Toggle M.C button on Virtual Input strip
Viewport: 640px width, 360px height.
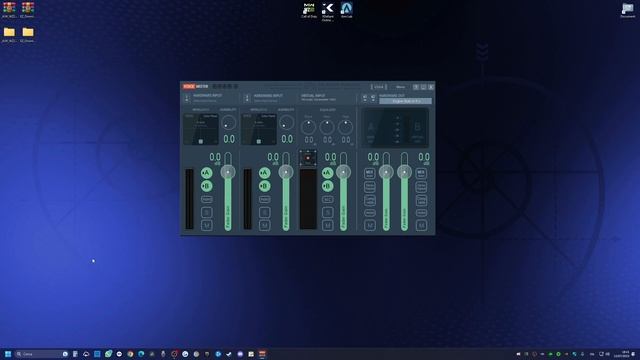pos(327,199)
